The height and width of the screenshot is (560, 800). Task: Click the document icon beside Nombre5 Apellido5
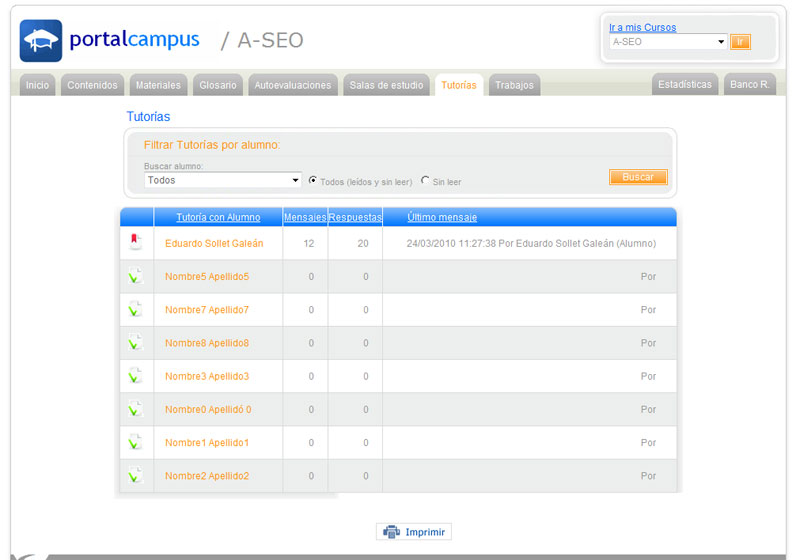[135, 276]
